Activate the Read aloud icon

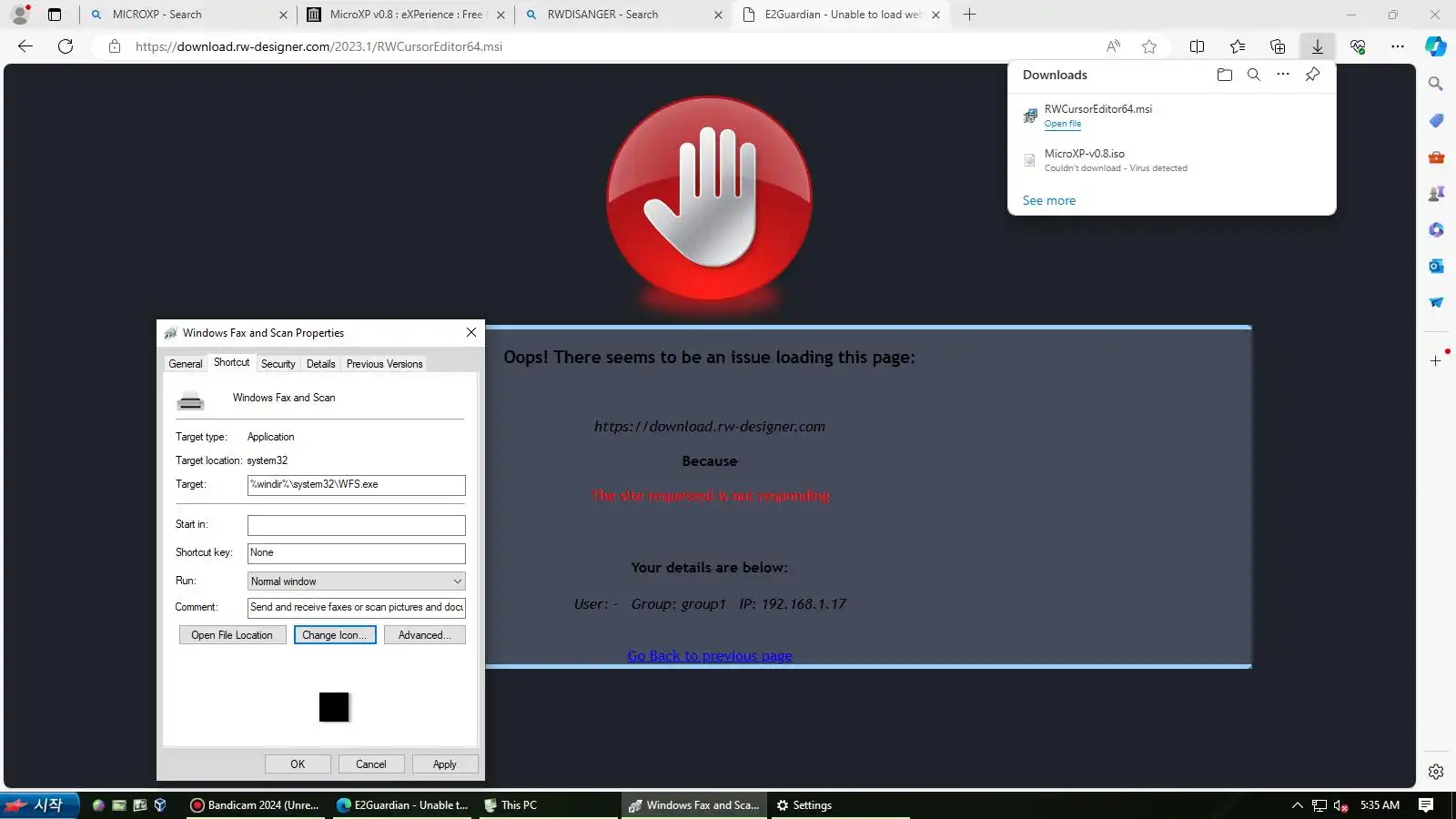[x=1113, y=46]
